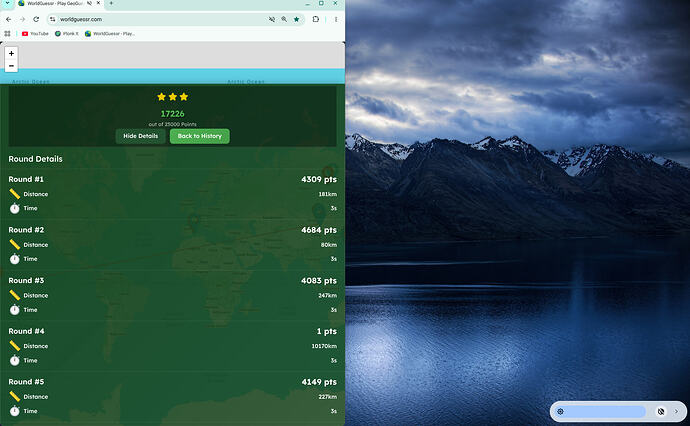Click the stopwatch icon for Round #5

pos(15,411)
